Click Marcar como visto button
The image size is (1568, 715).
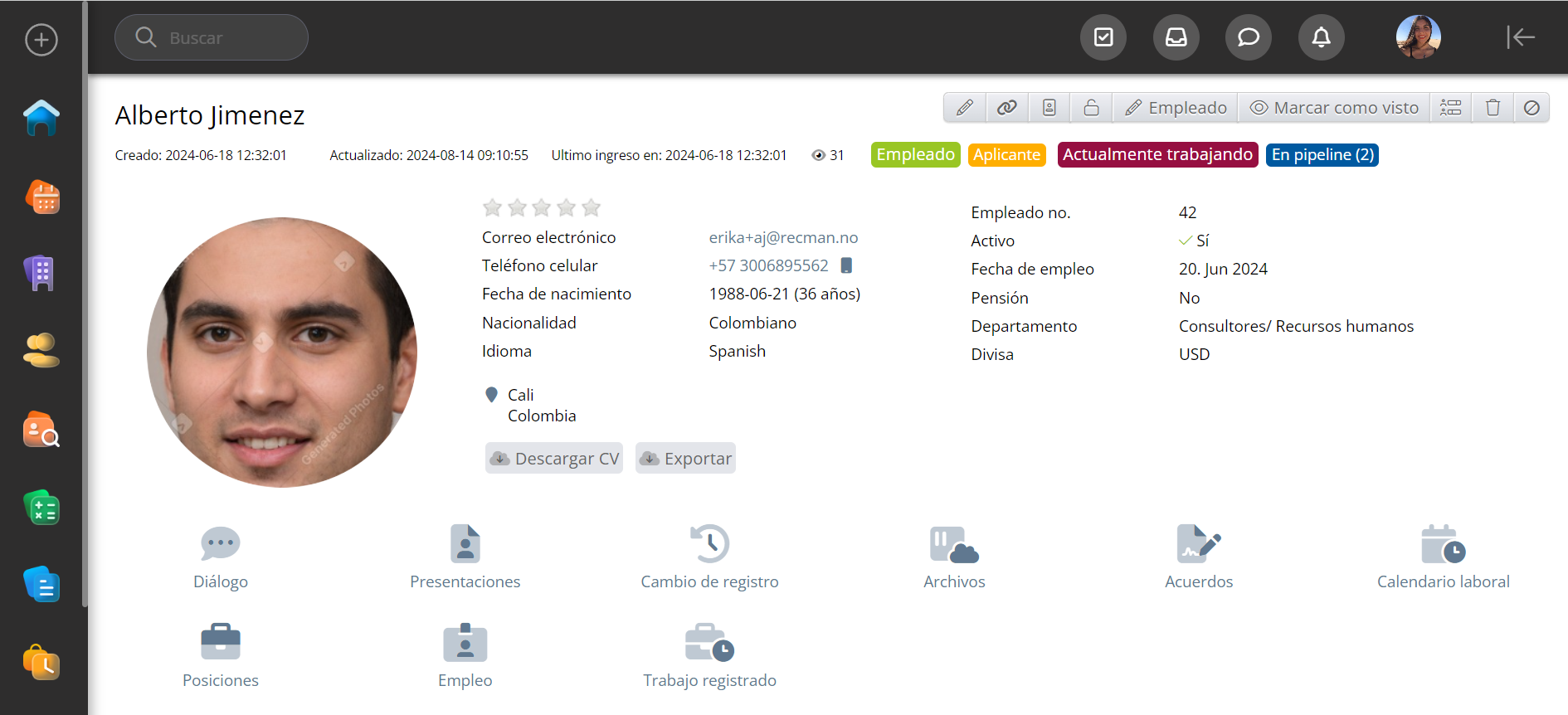pyautogui.click(x=1334, y=108)
